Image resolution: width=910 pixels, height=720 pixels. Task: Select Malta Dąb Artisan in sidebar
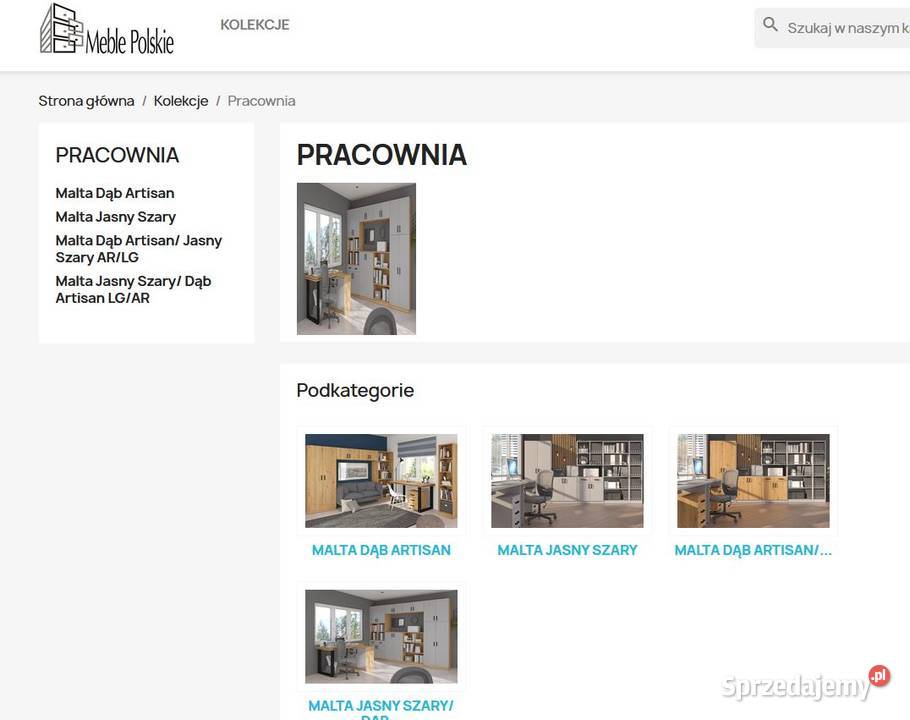point(115,193)
